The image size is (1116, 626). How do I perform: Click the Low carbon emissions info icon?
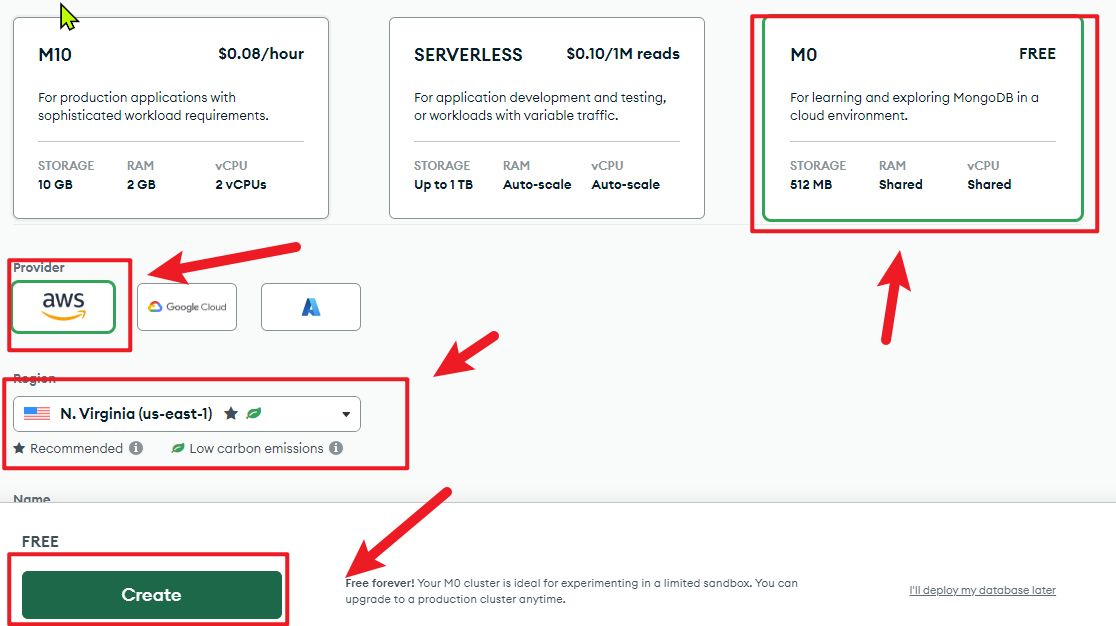336,448
